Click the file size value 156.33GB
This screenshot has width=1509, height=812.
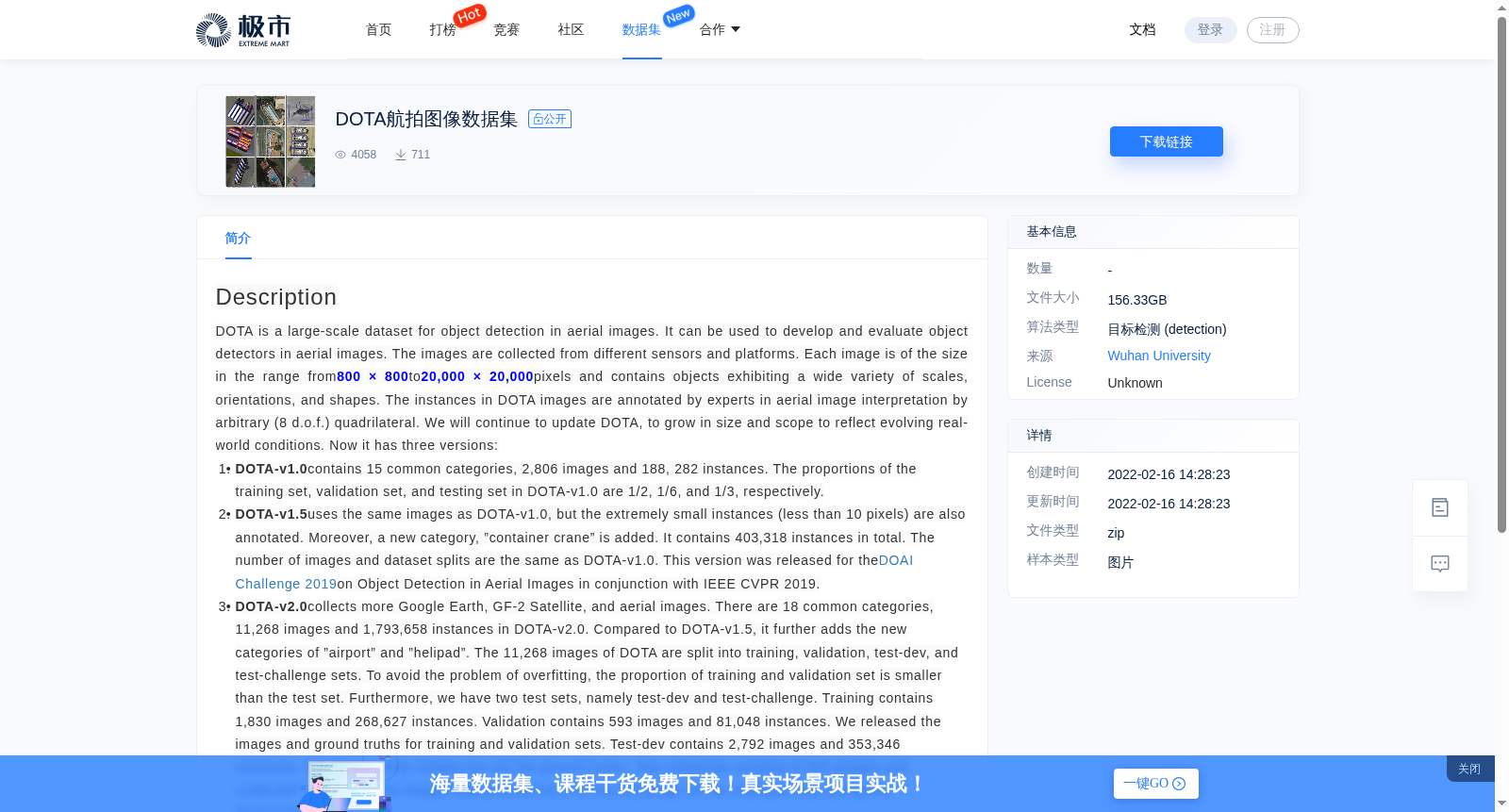pyautogui.click(x=1137, y=300)
